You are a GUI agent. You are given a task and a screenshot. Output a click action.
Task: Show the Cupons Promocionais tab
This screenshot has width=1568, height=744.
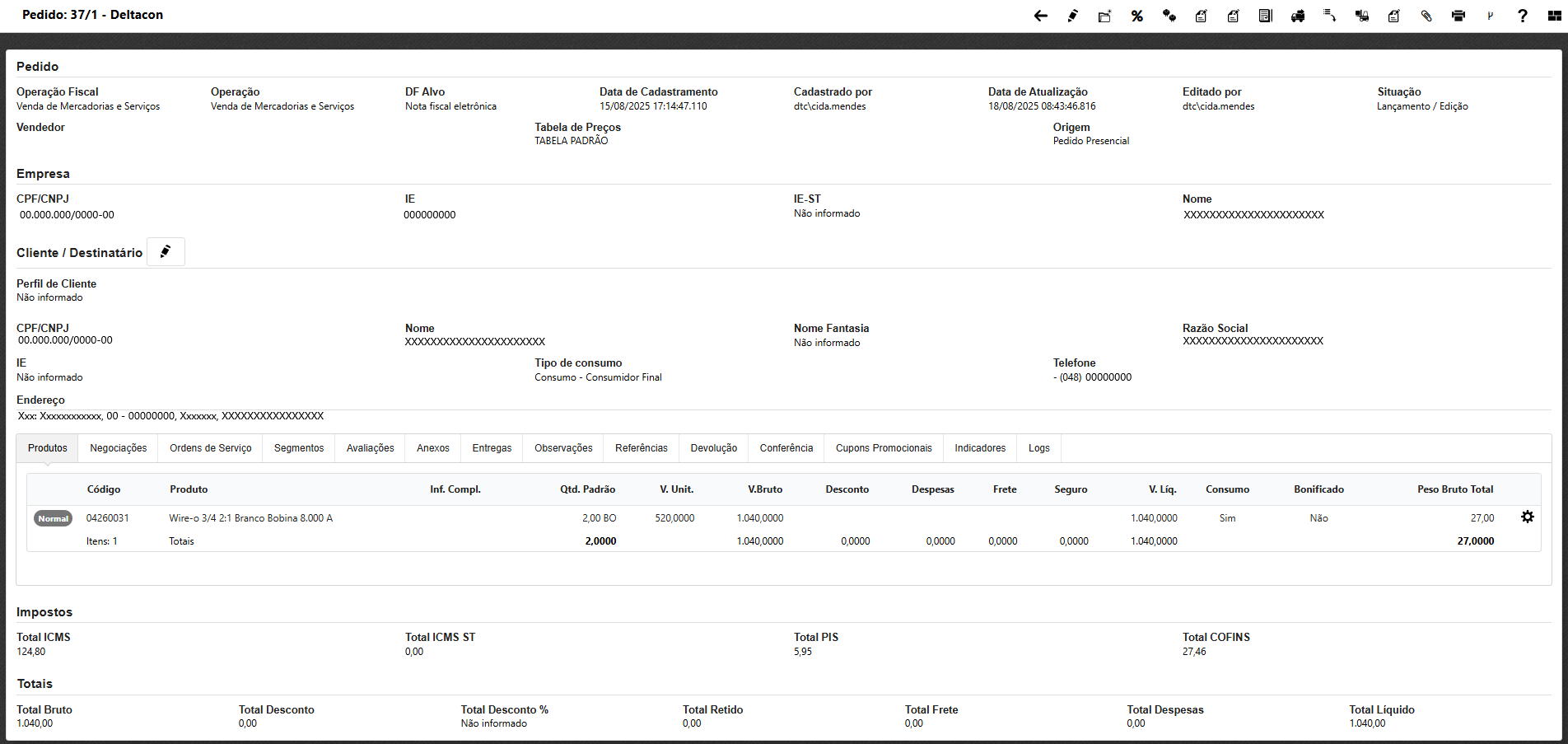(883, 448)
